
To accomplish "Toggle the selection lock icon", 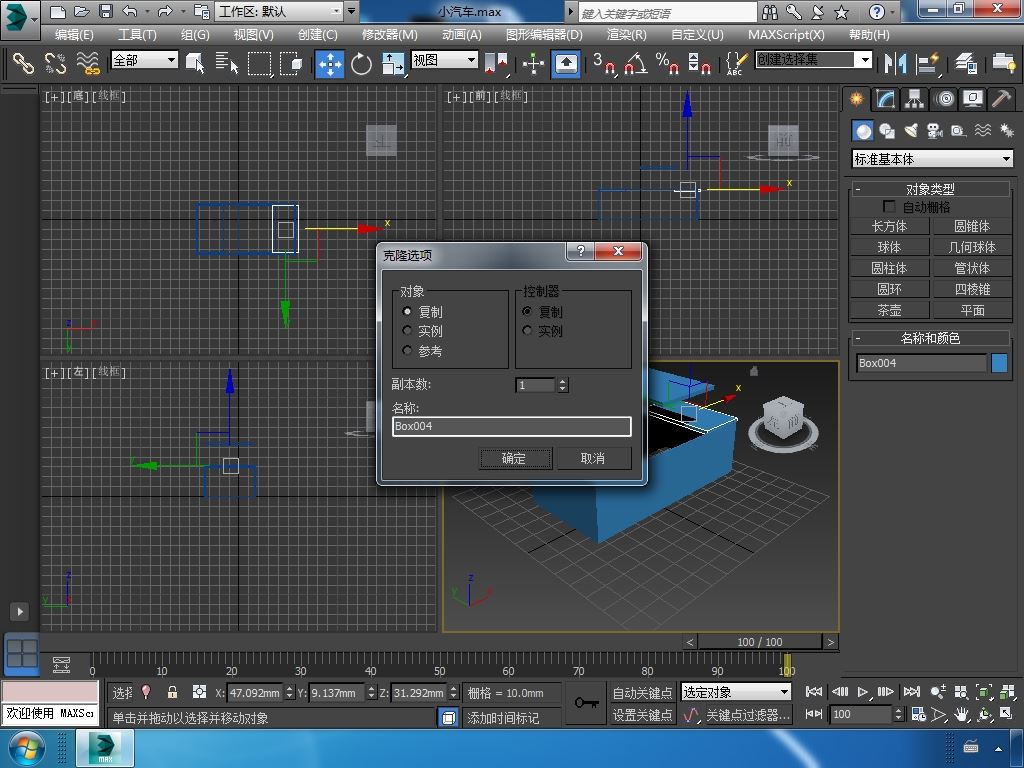I will 172,692.
